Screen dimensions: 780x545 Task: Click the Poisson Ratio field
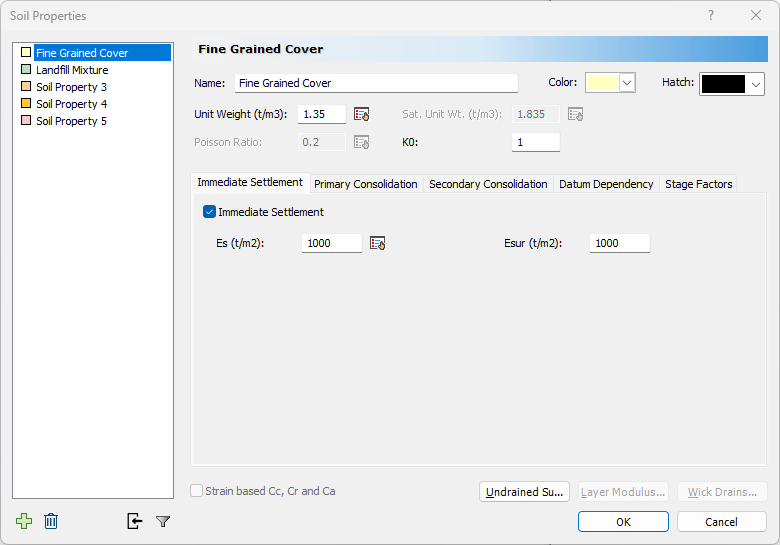pyautogui.click(x=322, y=142)
